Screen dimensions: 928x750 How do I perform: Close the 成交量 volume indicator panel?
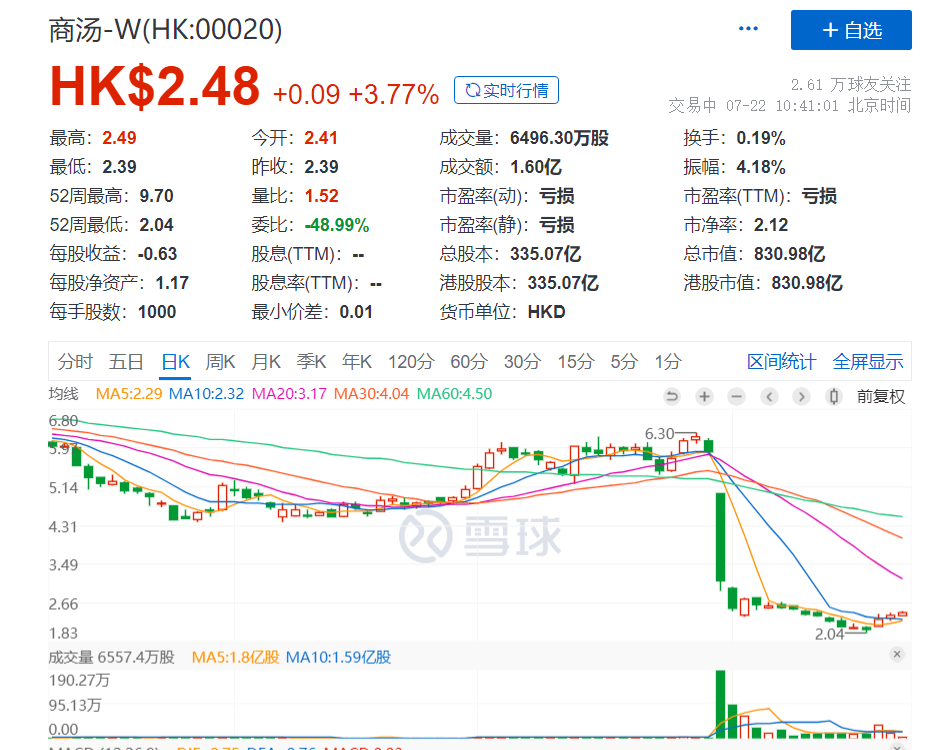tap(897, 654)
